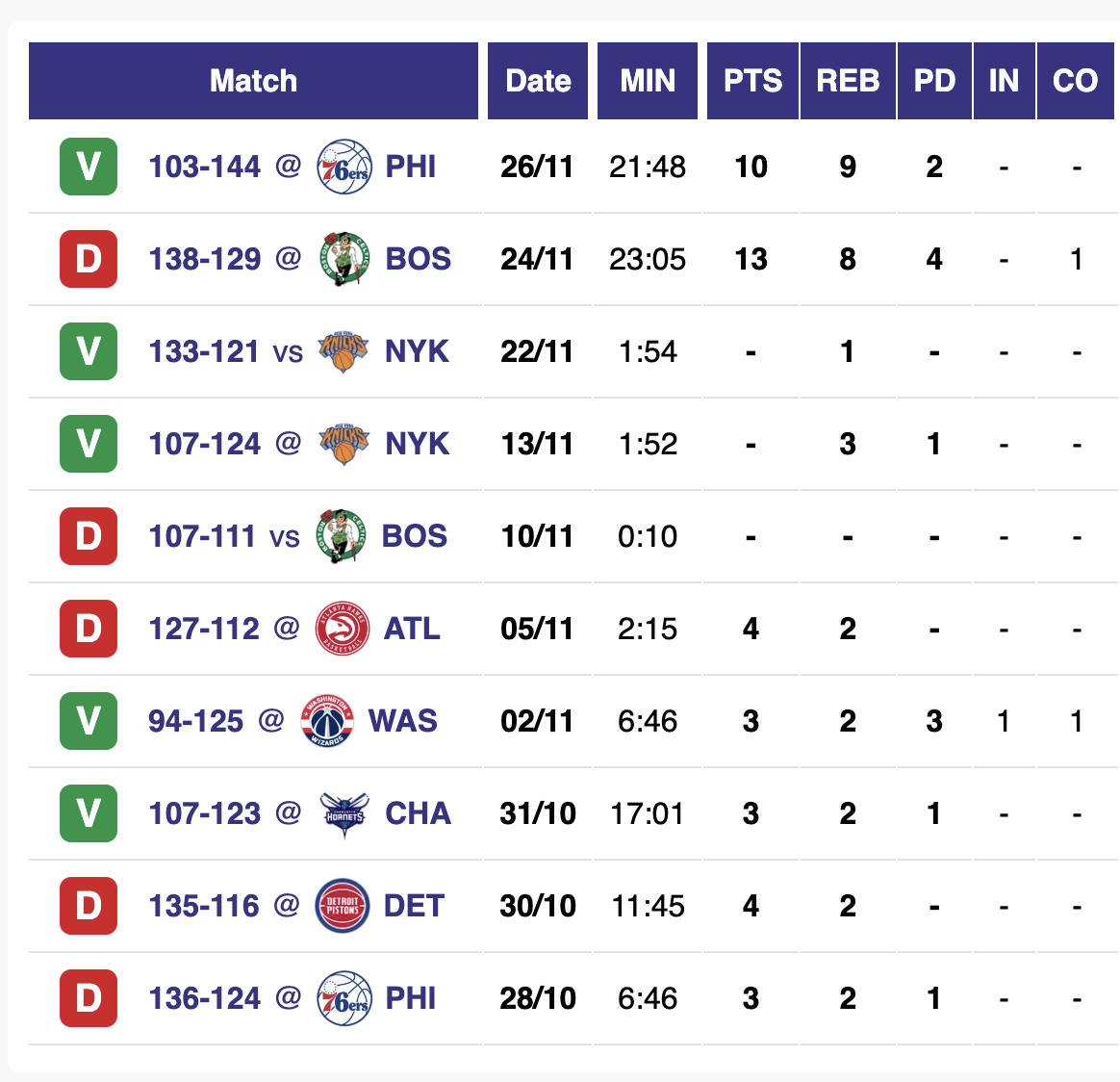The image size is (1120, 1082).
Task: Open the 94-125 game score link
Action: [x=195, y=721]
